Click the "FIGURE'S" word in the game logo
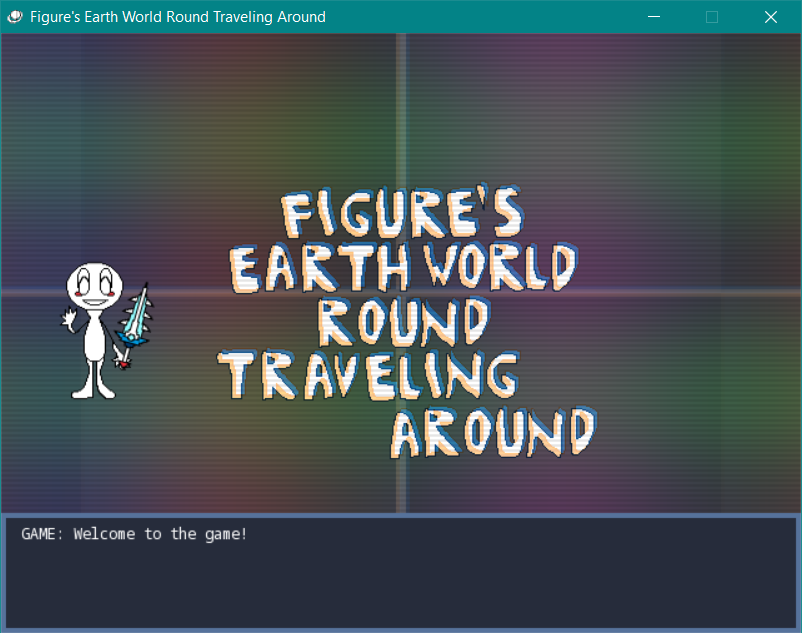802x633 pixels. click(402, 212)
